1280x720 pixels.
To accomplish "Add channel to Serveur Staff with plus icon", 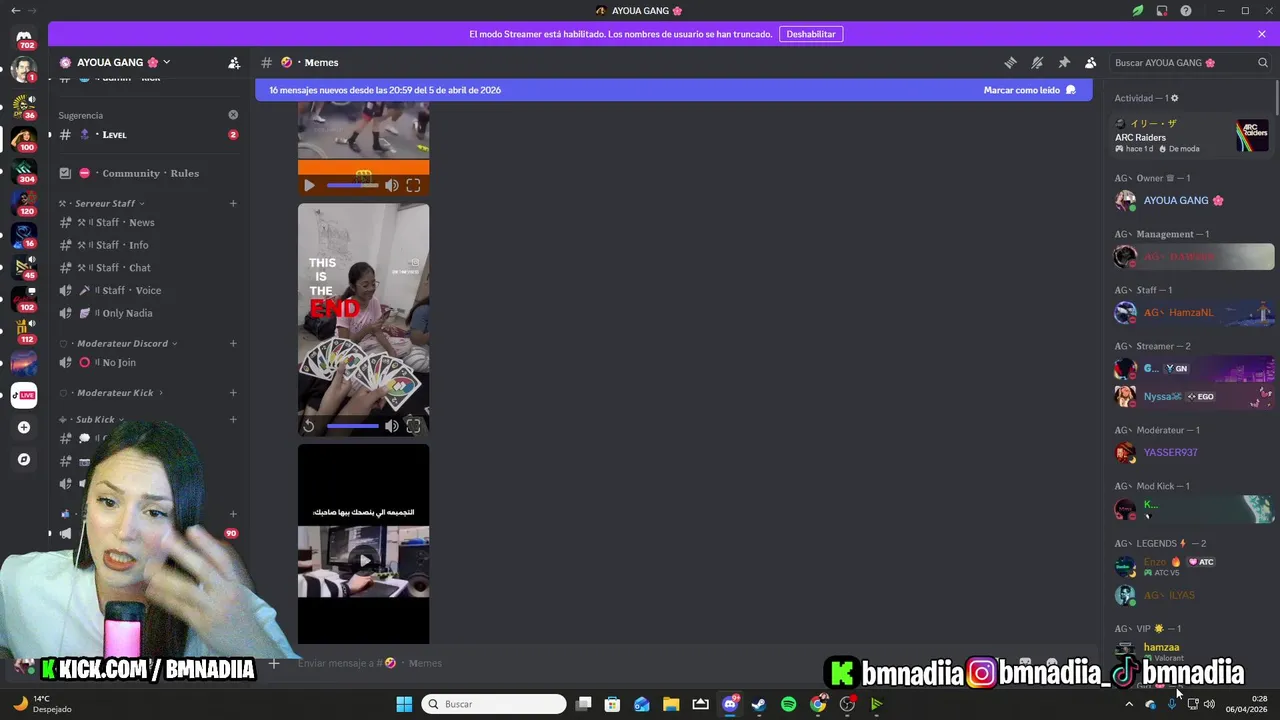I will coord(233,203).
